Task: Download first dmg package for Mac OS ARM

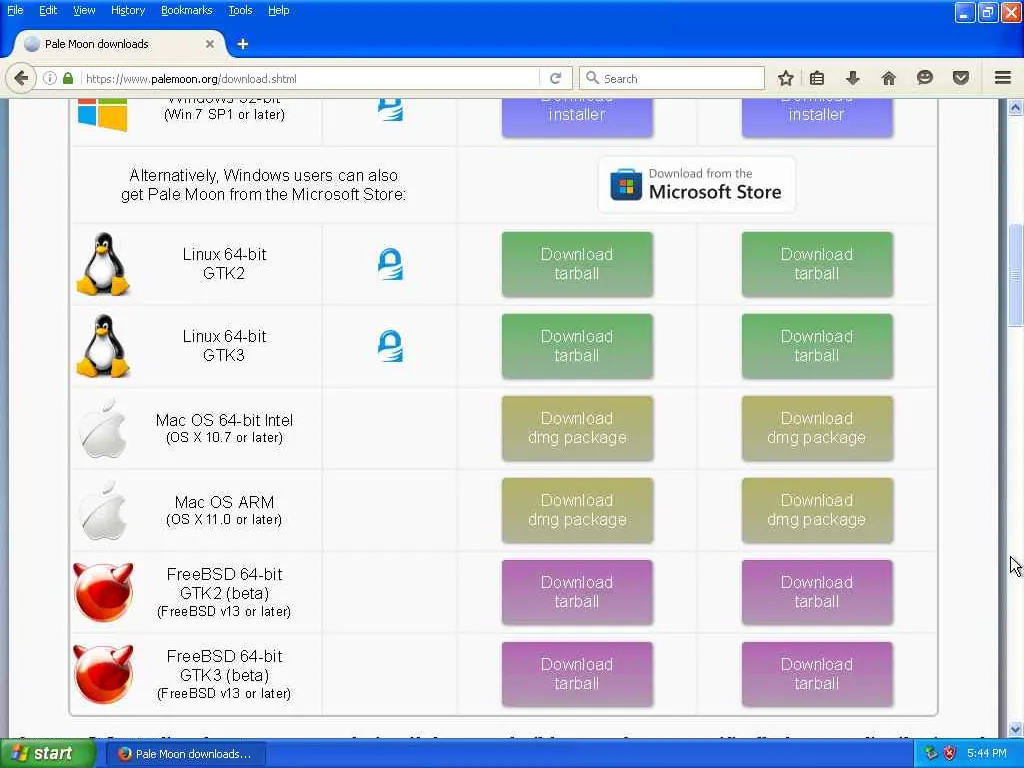Action: coord(577,510)
